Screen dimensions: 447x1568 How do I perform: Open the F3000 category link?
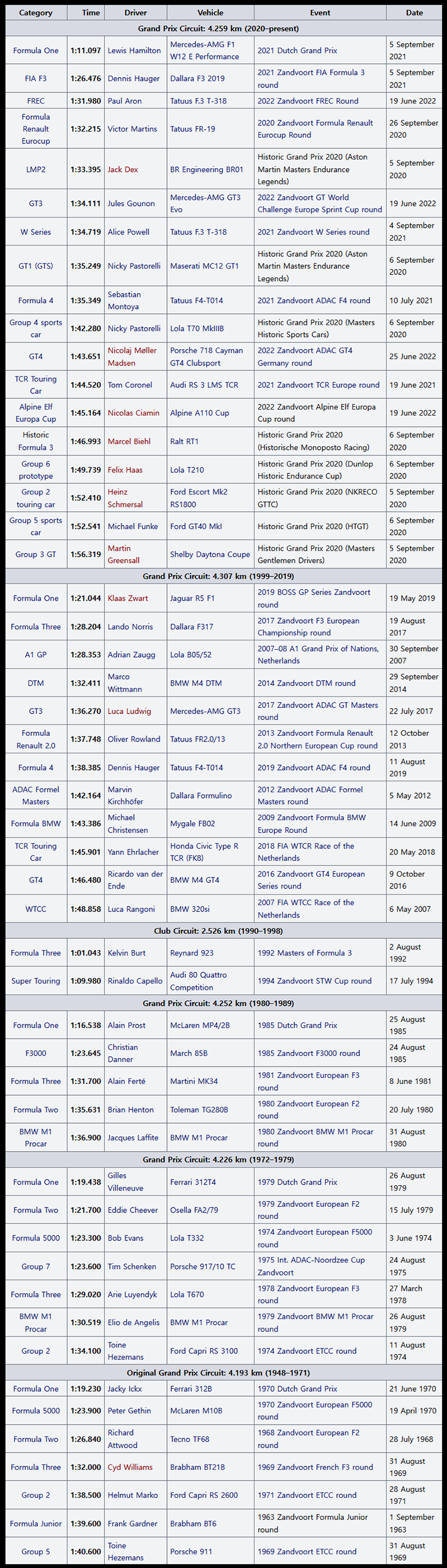[36, 1054]
